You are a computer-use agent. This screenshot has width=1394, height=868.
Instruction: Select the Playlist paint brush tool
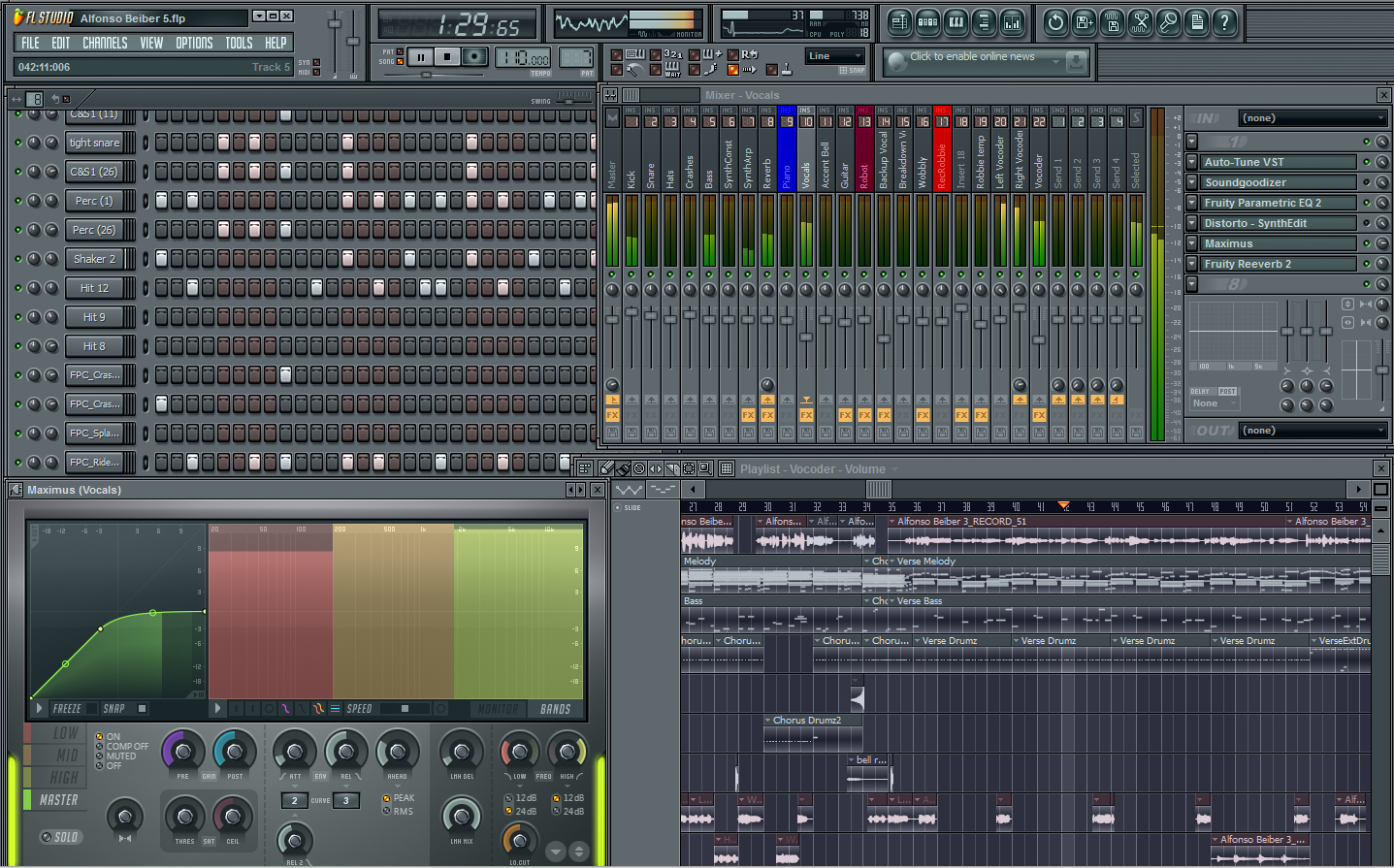pos(623,468)
